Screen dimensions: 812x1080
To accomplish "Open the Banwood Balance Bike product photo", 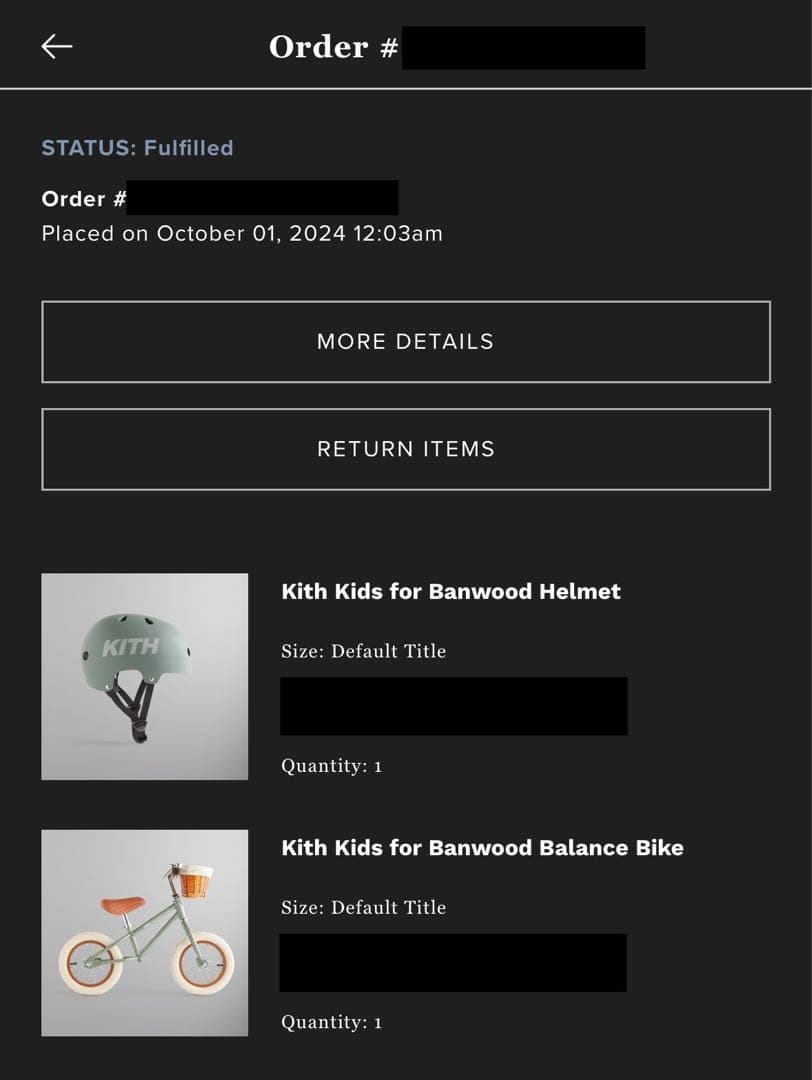I will coord(144,932).
